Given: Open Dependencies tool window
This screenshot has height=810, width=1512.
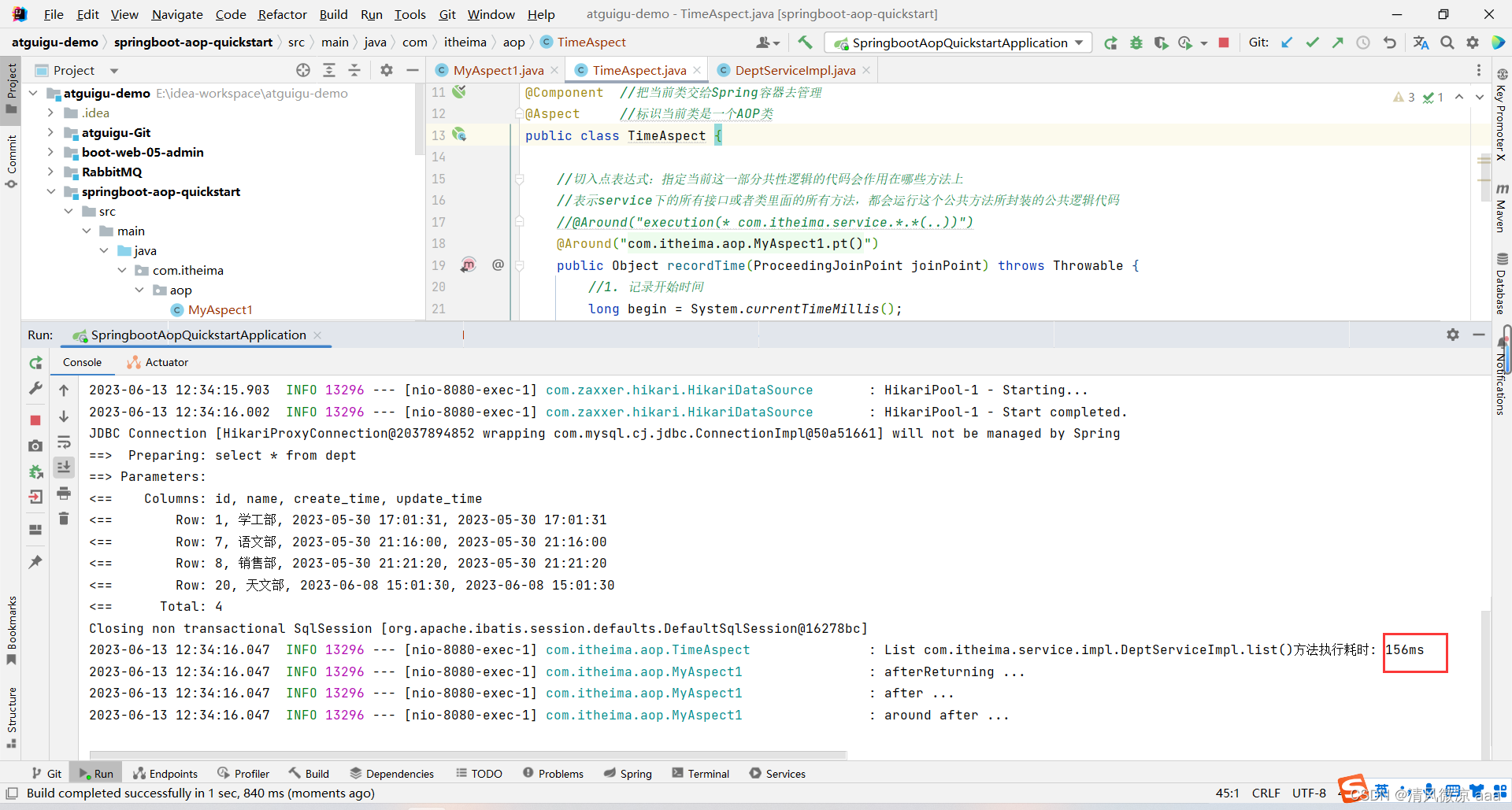Looking at the screenshot, I should pos(391,774).
